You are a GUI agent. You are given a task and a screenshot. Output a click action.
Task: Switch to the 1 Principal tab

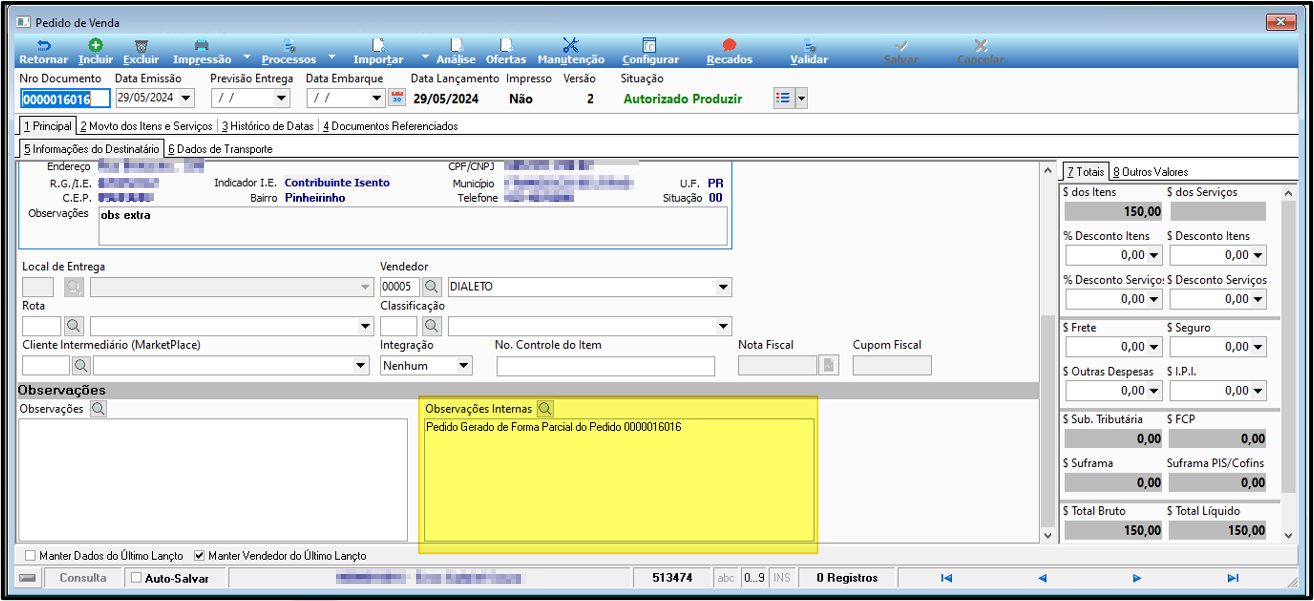(47, 126)
